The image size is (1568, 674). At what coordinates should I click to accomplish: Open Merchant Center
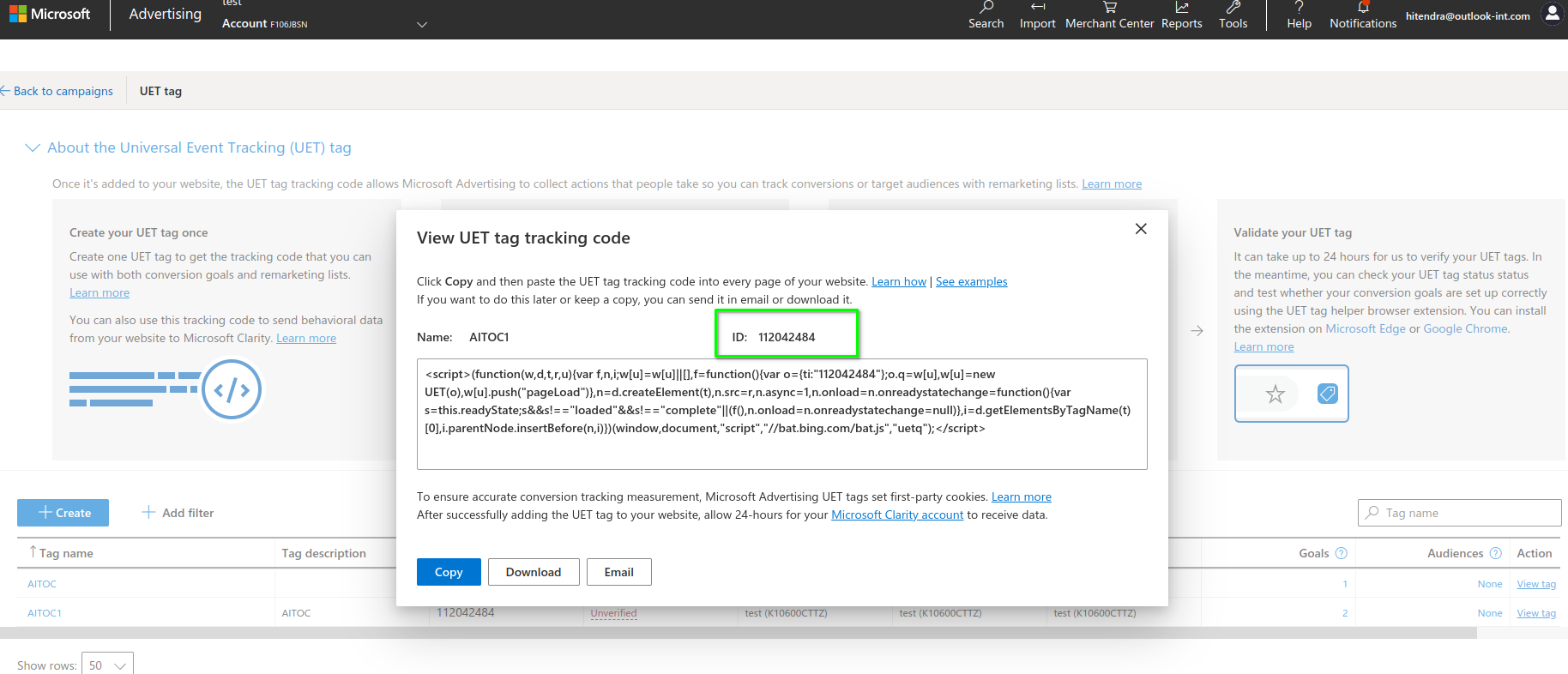pyautogui.click(x=1109, y=15)
